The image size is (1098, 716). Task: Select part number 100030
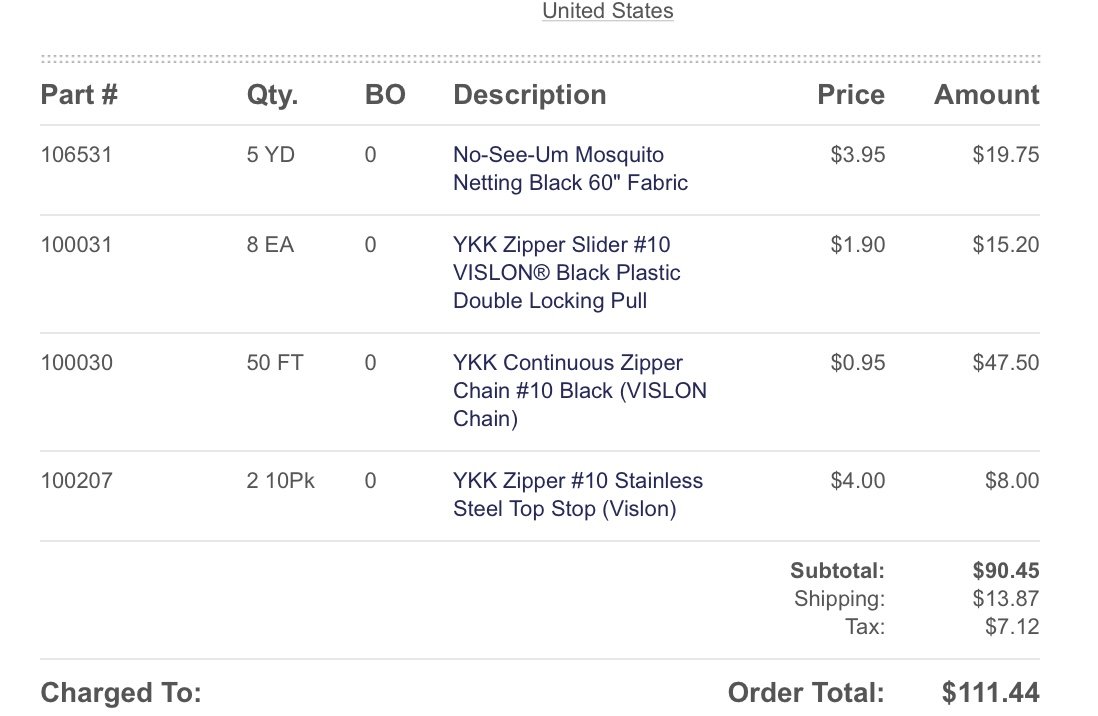click(76, 362)
